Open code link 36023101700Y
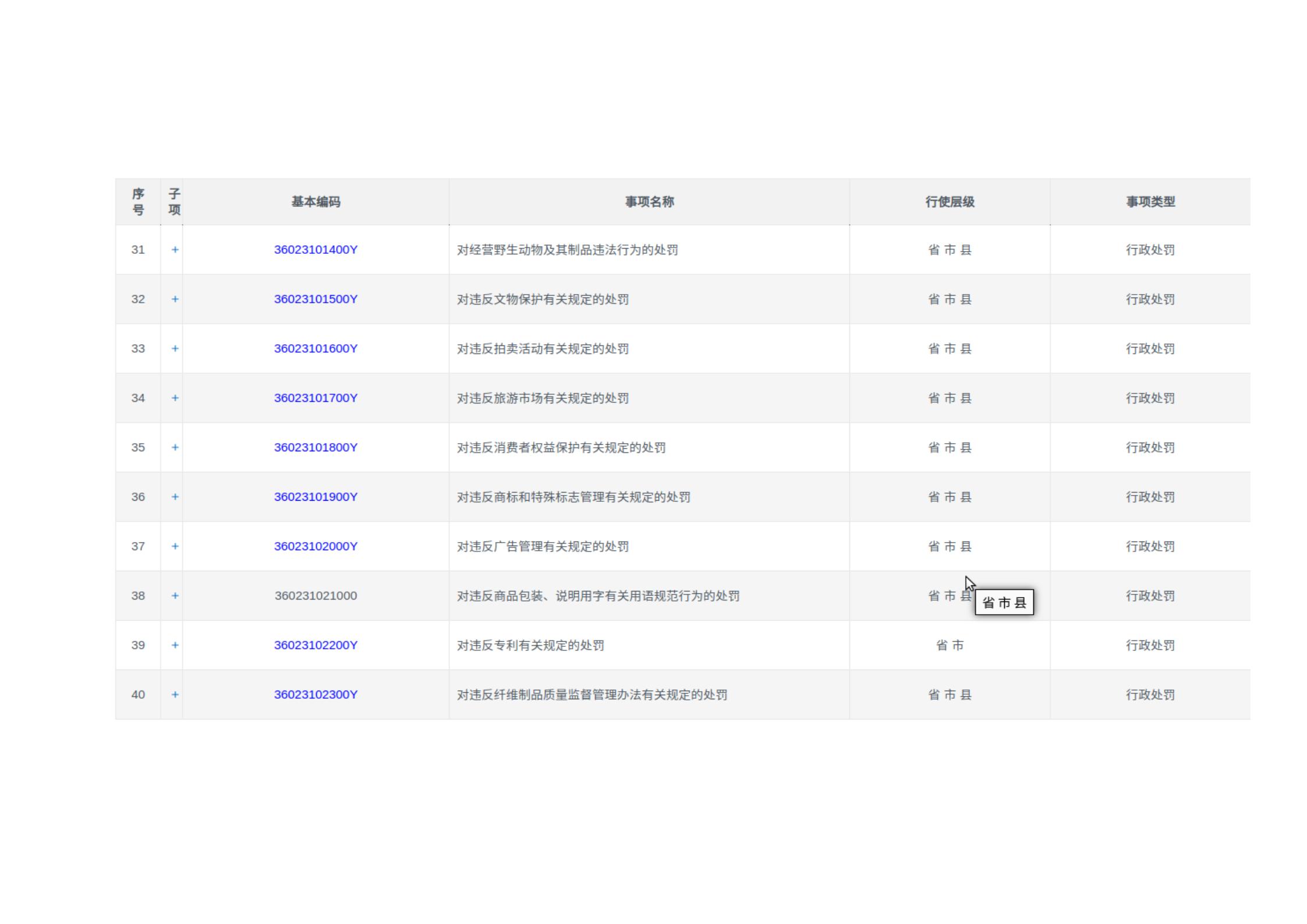 click(x=316, y=398)
